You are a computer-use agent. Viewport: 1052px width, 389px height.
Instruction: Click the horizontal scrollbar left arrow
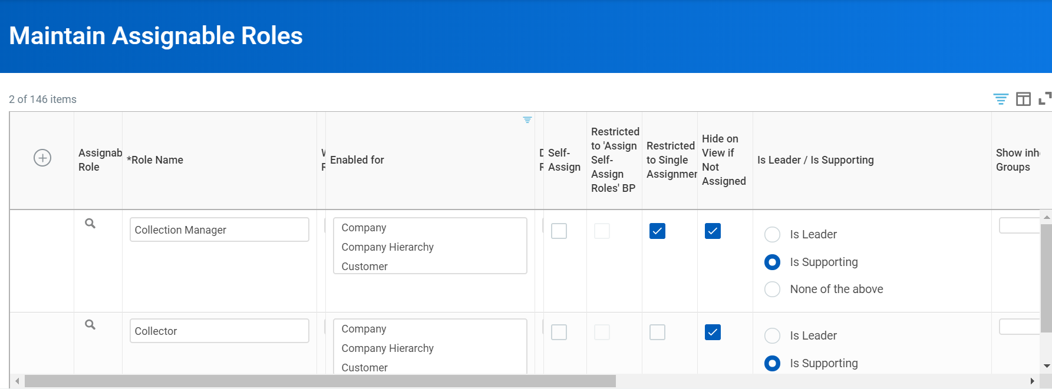[x=16, y=380]
